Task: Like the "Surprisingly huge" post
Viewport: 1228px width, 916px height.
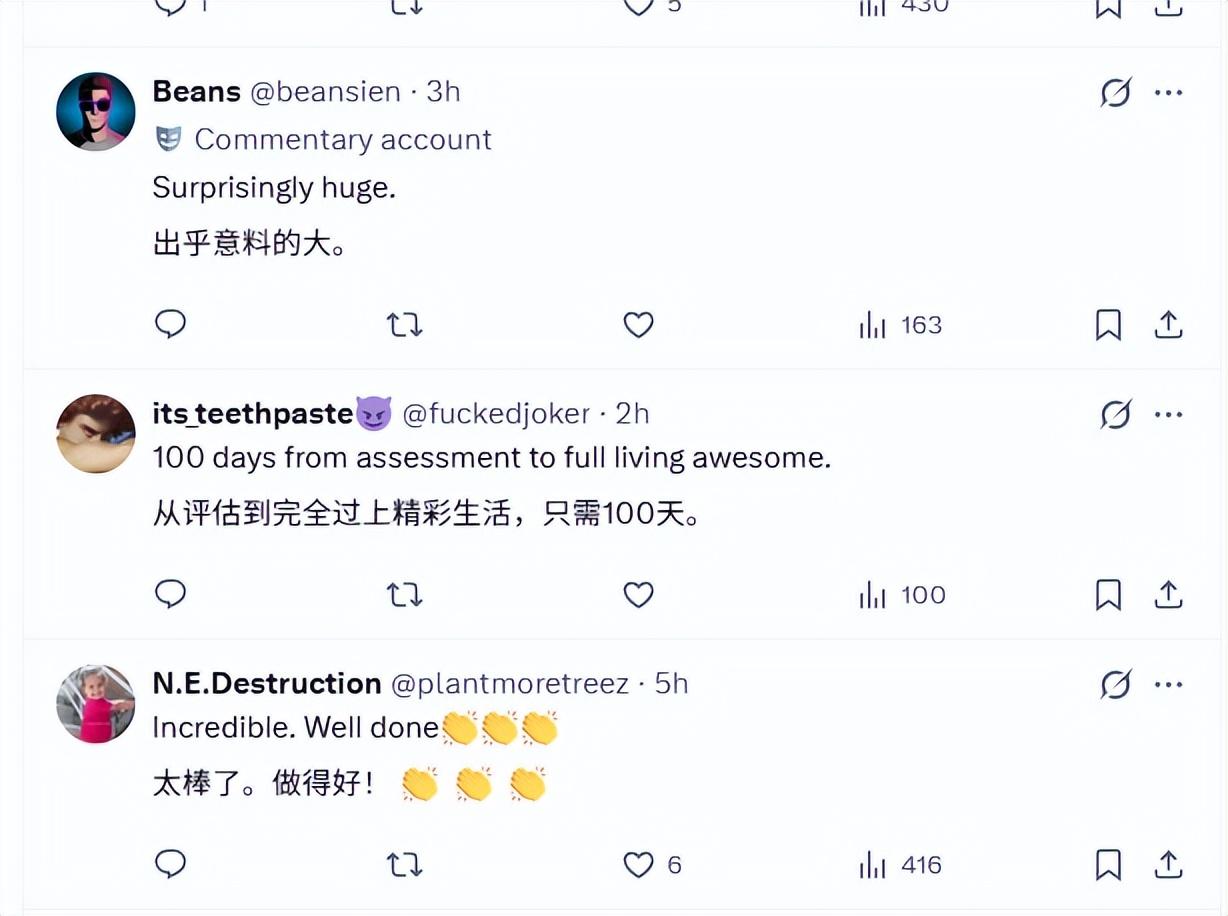Action: pyautogui.click(x=638, y=324)
